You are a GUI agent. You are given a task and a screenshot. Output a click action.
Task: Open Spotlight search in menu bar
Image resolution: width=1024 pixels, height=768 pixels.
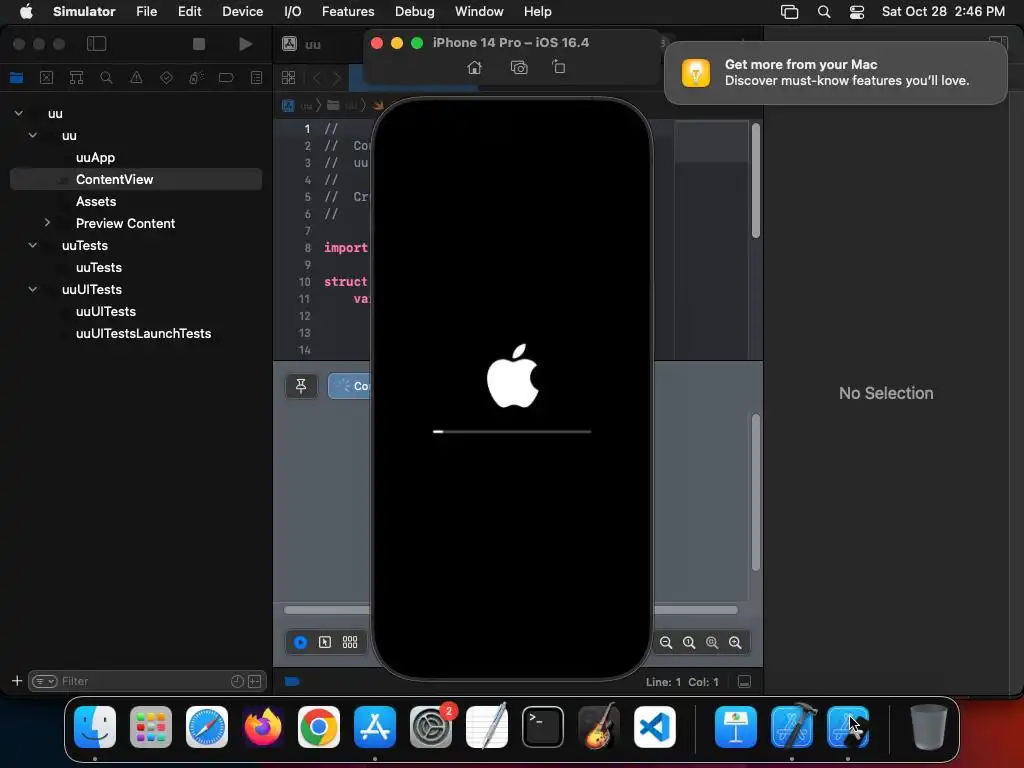(x=824, y=12)
